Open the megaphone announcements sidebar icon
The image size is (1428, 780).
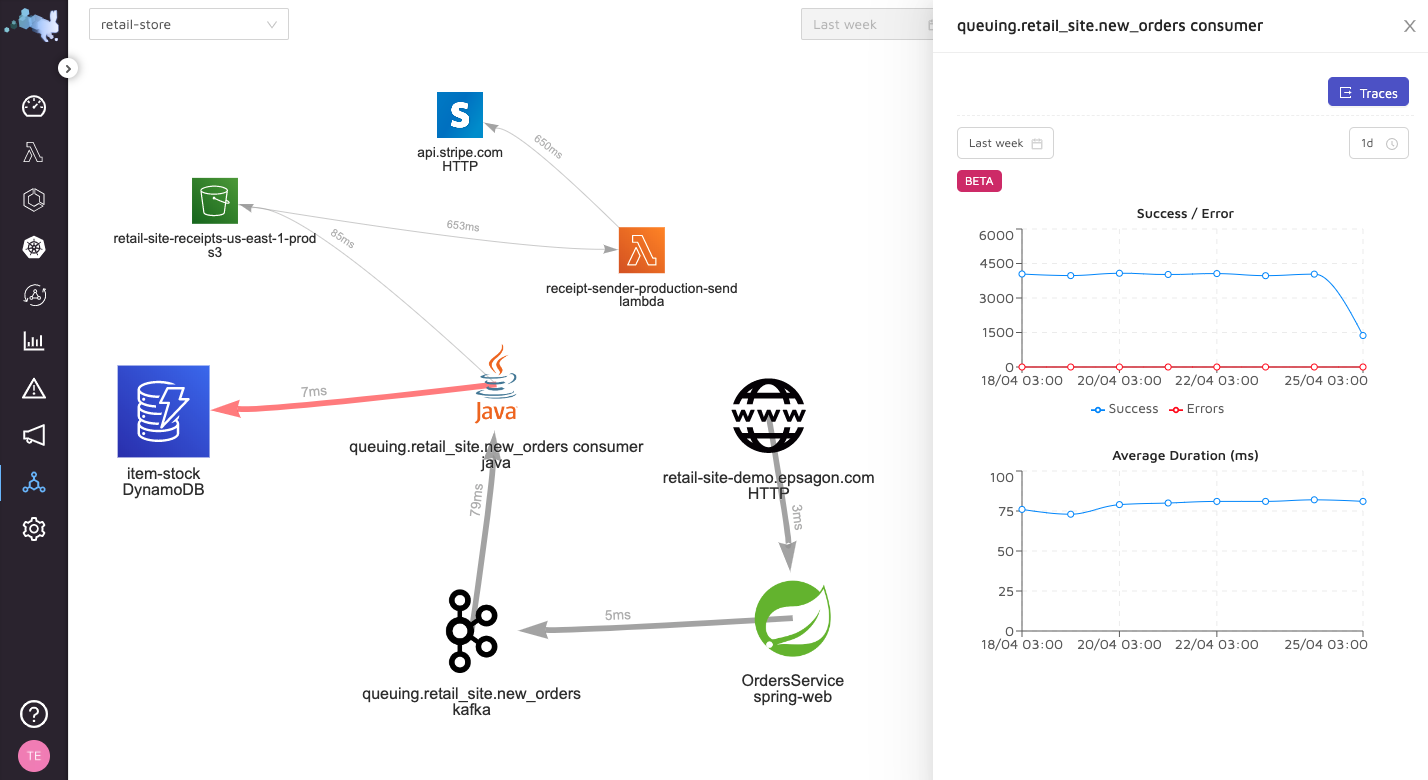point(34,435)
